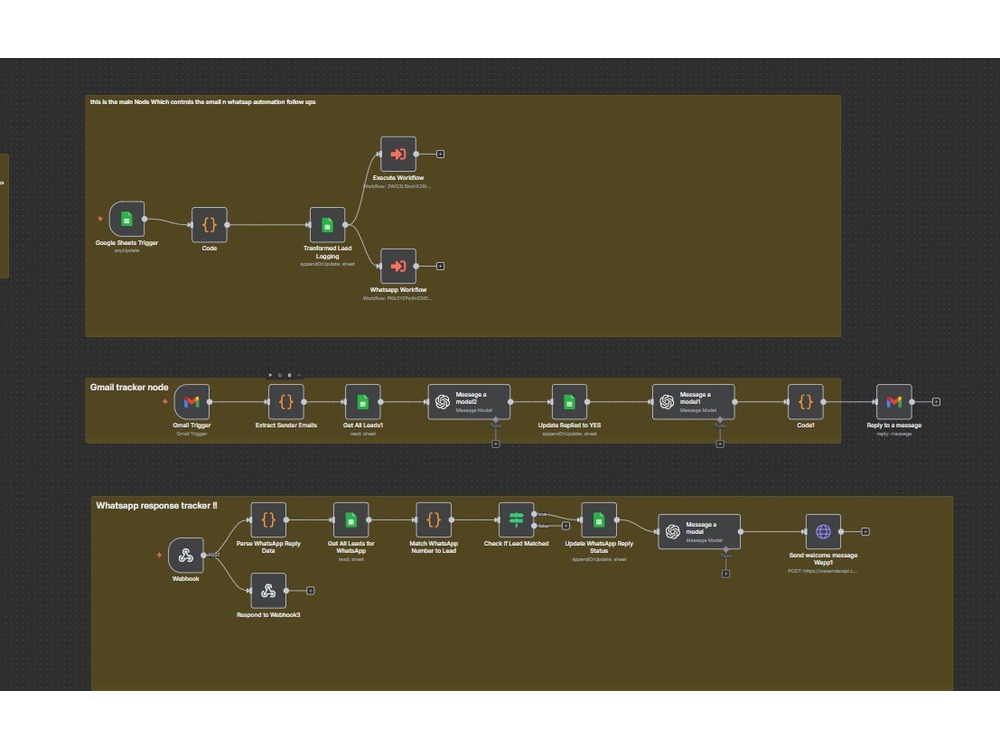Screen dimensions: 1000x750
Task: Click the Whatsapp Workflow label text
Action: [398, 290]
